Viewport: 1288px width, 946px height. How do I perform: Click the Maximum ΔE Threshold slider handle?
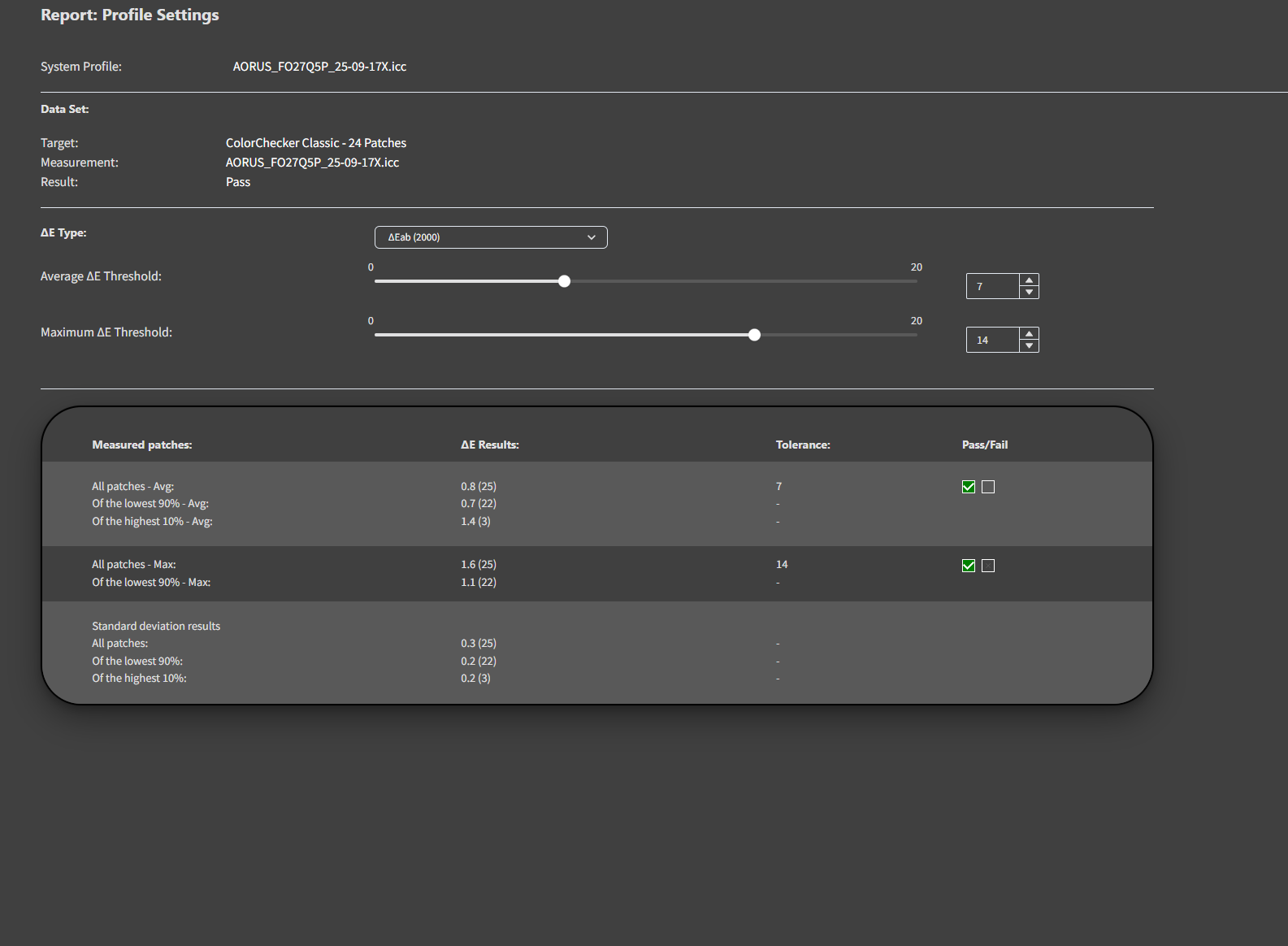click(x=754, y=335)
